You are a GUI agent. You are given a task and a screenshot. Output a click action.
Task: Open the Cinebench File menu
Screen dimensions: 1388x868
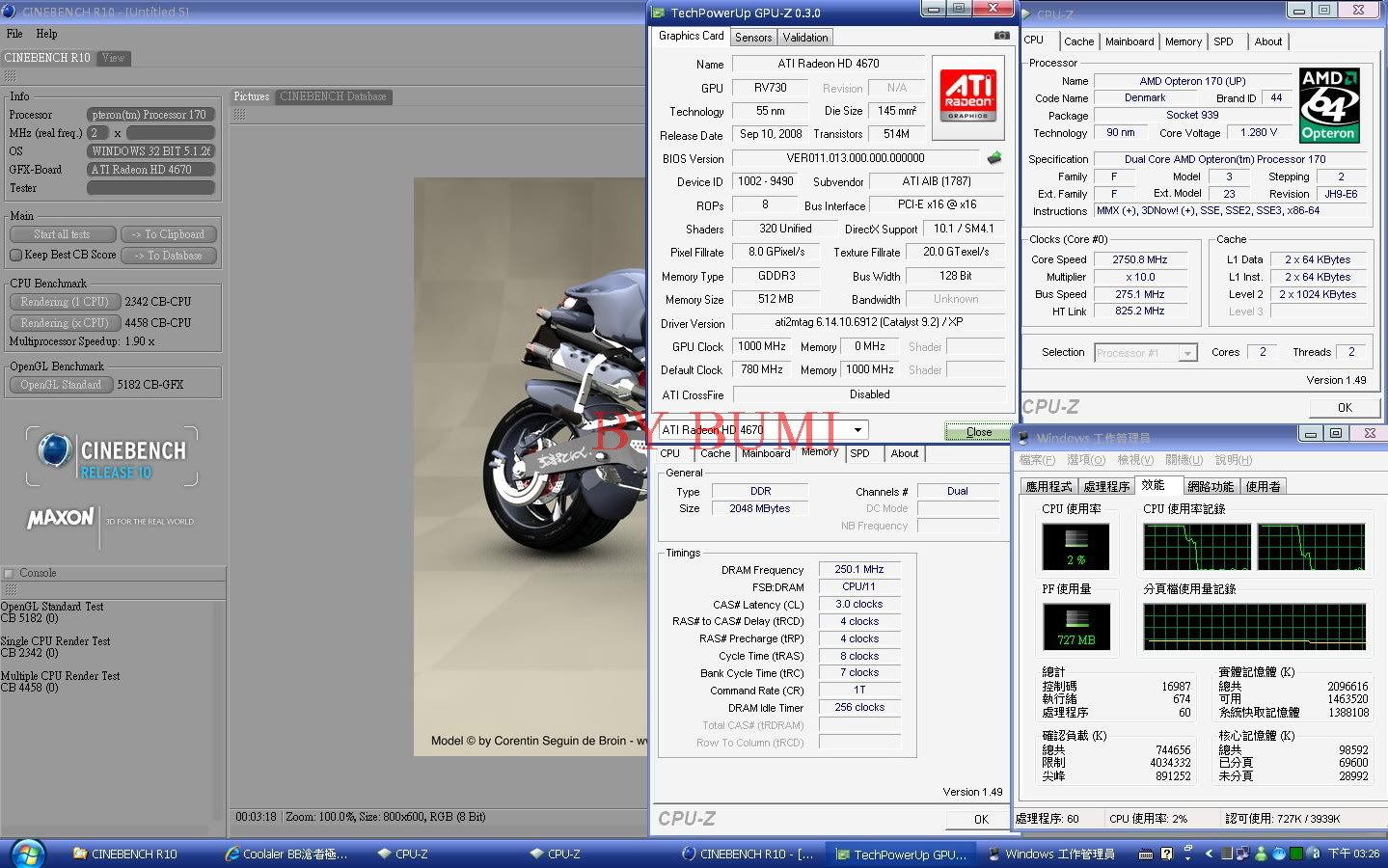[14, 33]
